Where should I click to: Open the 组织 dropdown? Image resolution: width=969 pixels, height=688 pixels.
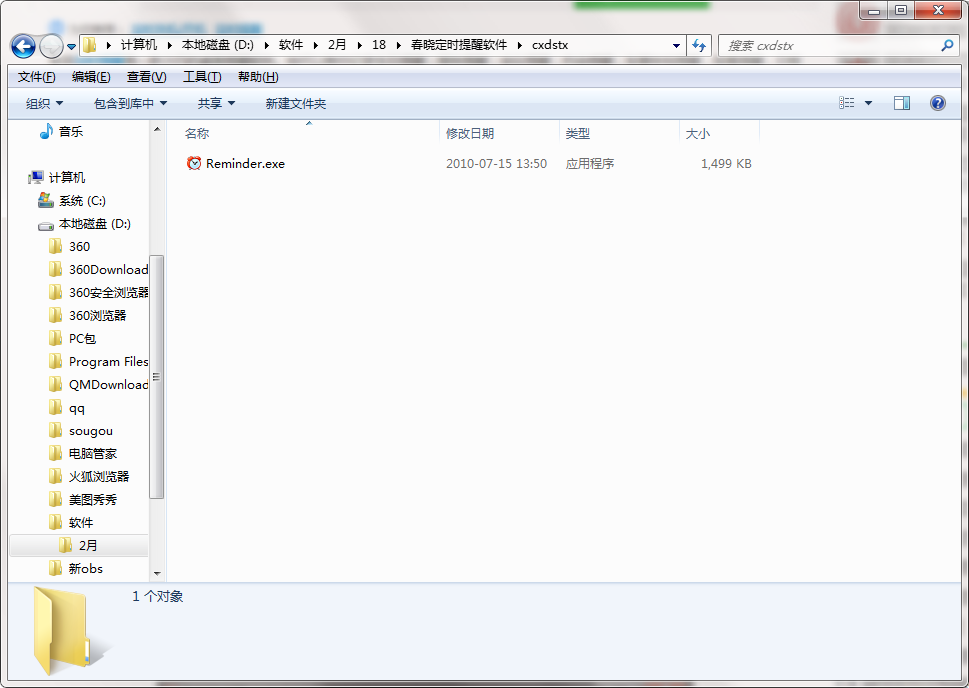44,103
